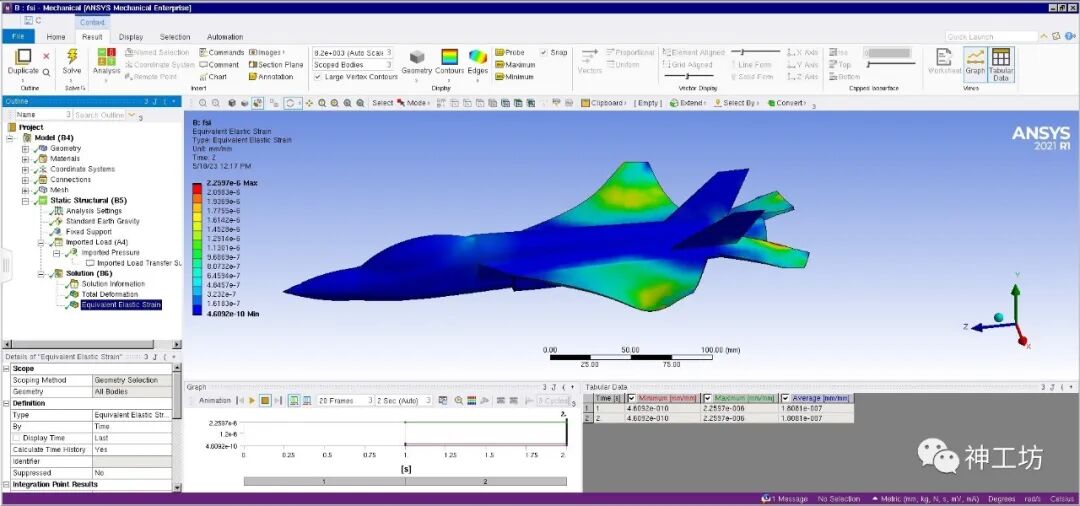Click the Quick Launch search field
1080x506 pixels.
tap(991, 36)
